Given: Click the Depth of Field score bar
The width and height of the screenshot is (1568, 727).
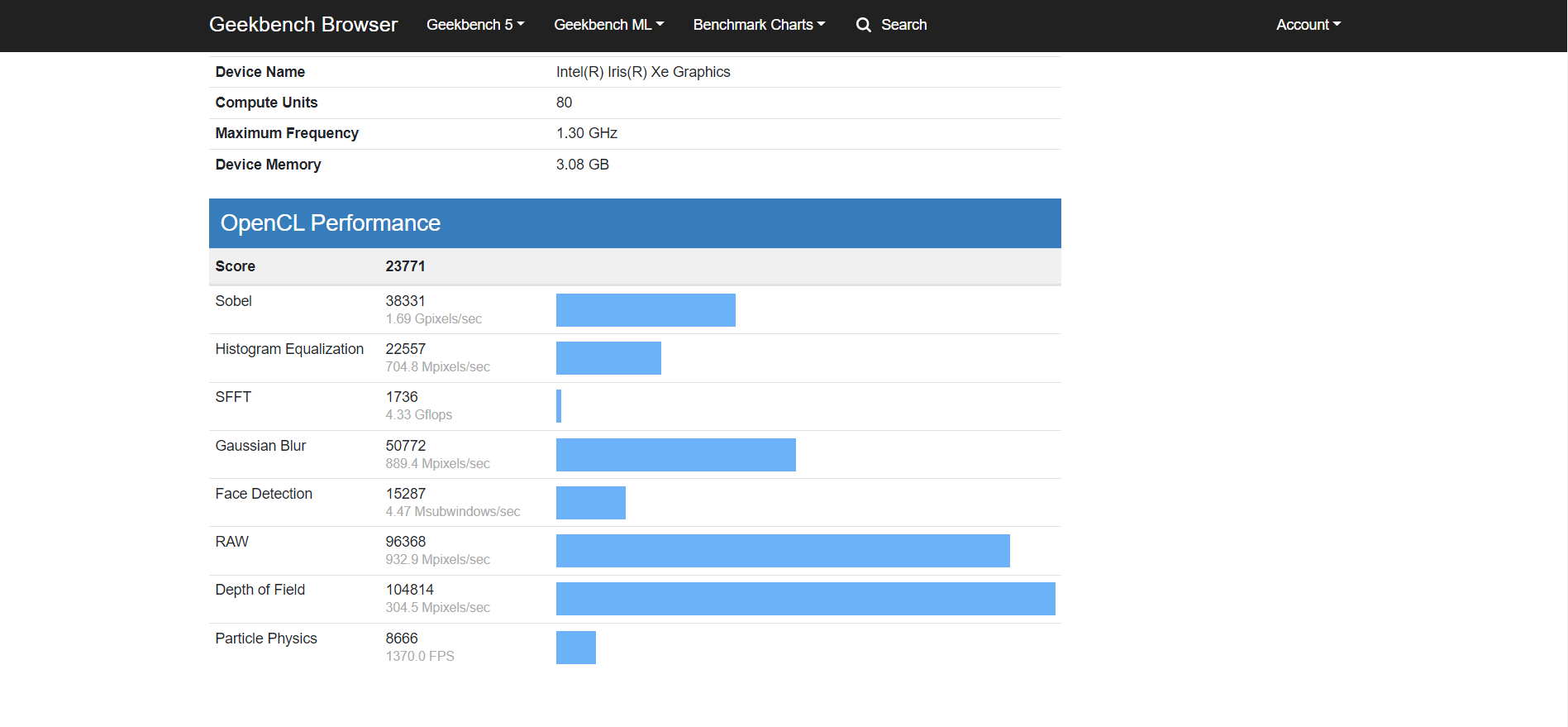Looking at the screenshot, I should coord(805,599).
